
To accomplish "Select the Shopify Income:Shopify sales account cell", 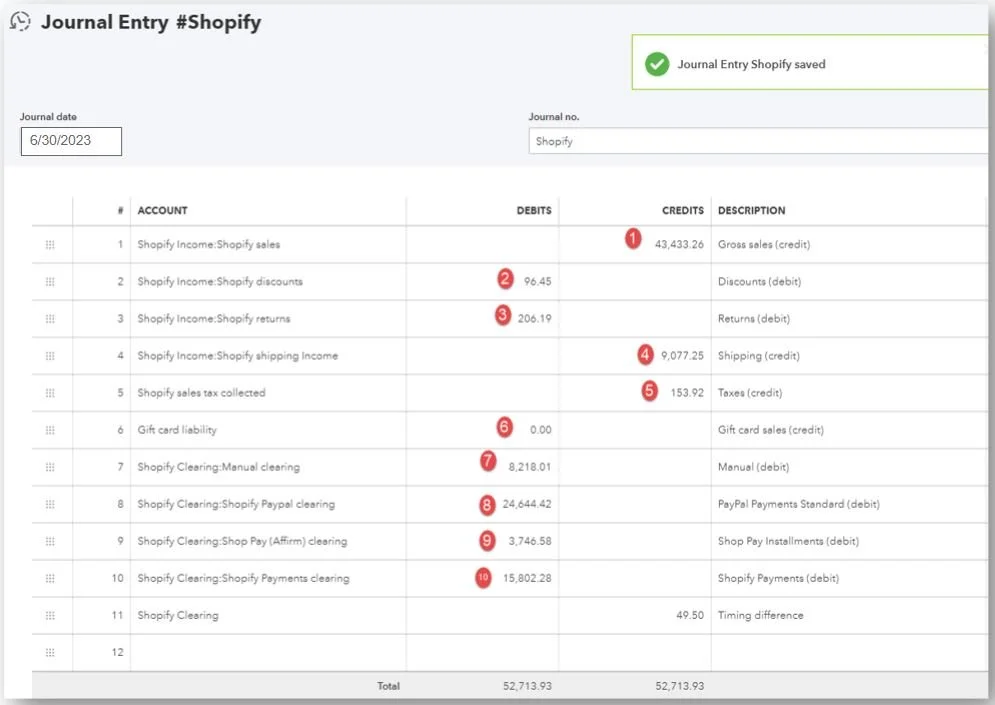I will (x=268, y=244).
